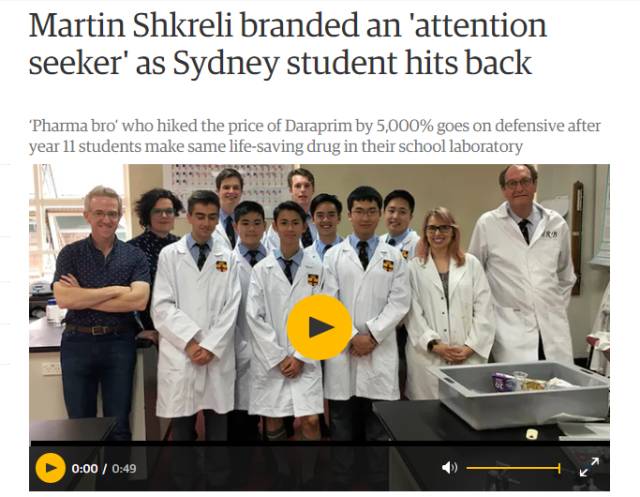Click the 0:49 video duration label
Screen dimensions: 640x497
tap(124, 468)
